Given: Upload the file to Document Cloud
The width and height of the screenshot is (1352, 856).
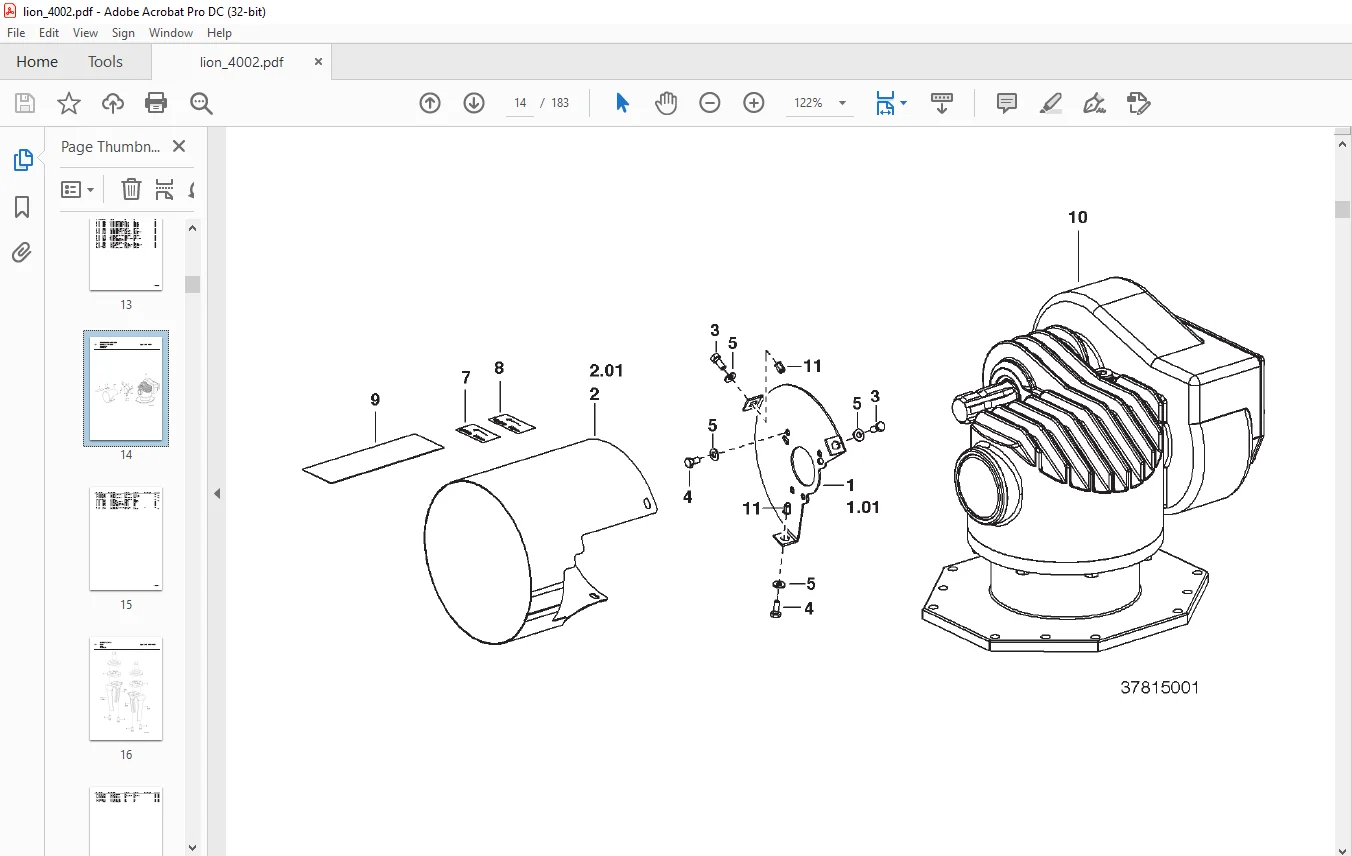Looking at the screenshot, I should (x=113, y=103).
